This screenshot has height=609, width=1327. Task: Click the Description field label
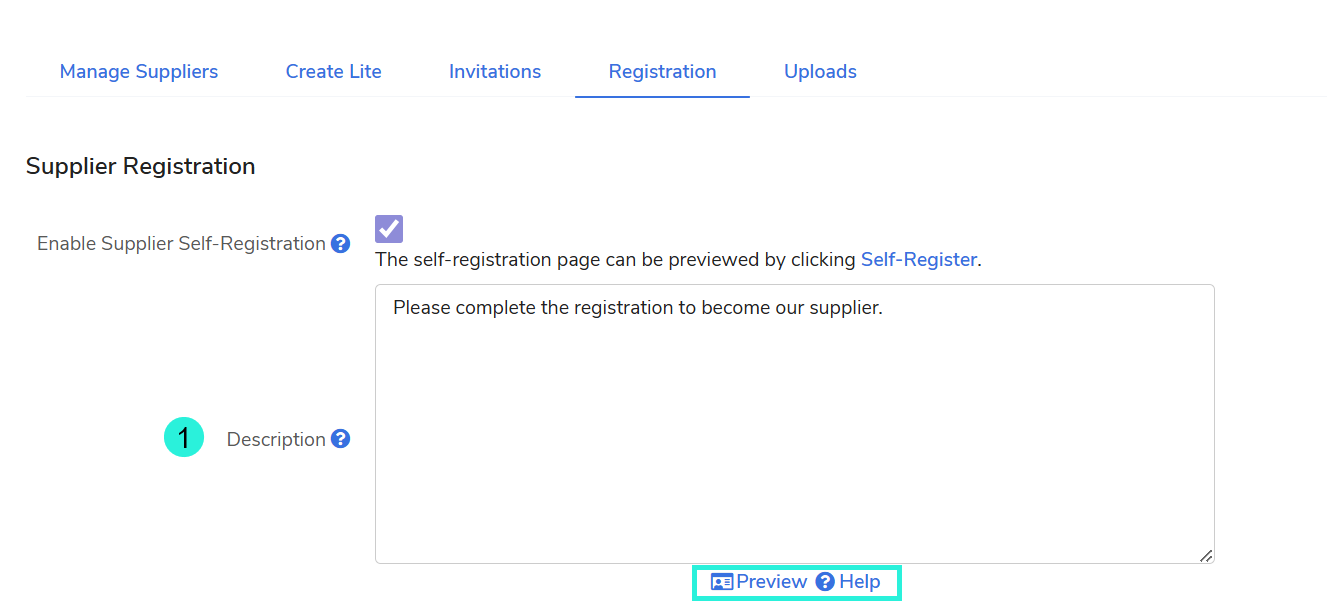tap(276, 440)
